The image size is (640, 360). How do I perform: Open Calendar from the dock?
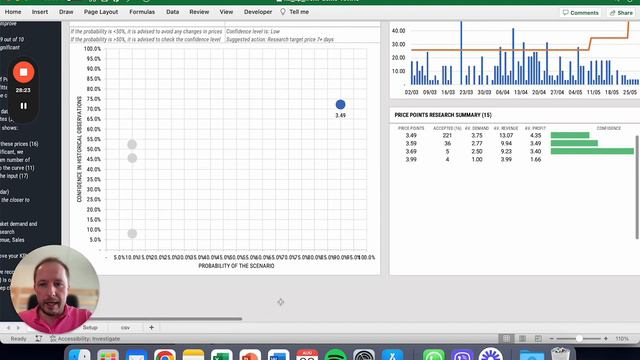tap(307, 355)
